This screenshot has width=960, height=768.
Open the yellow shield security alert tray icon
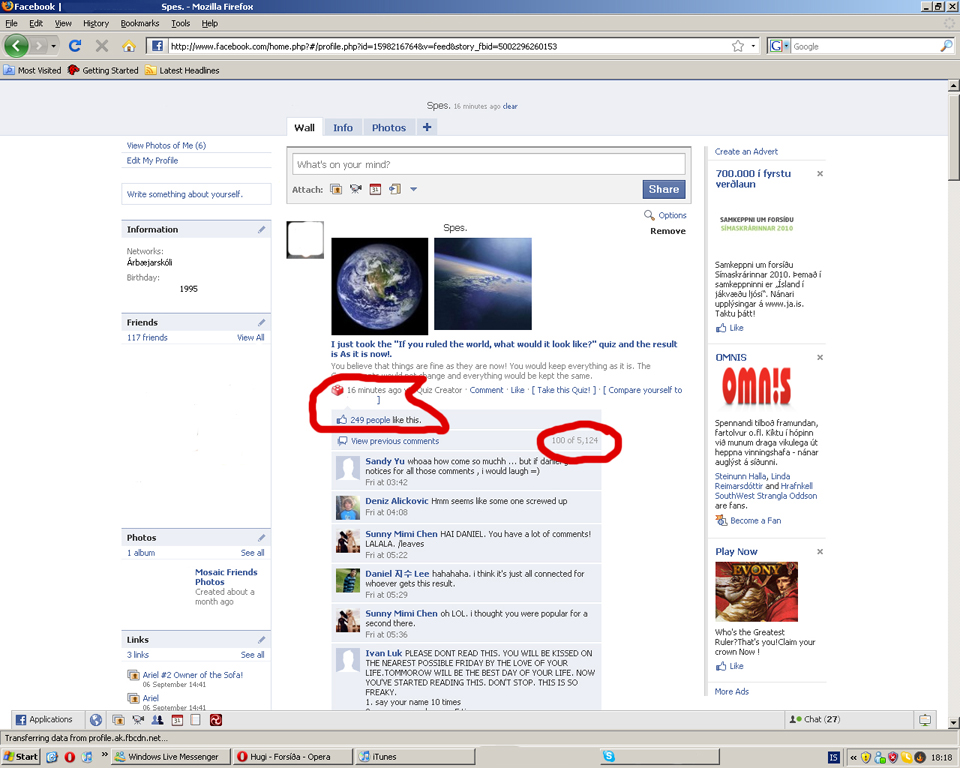point(866,758)
